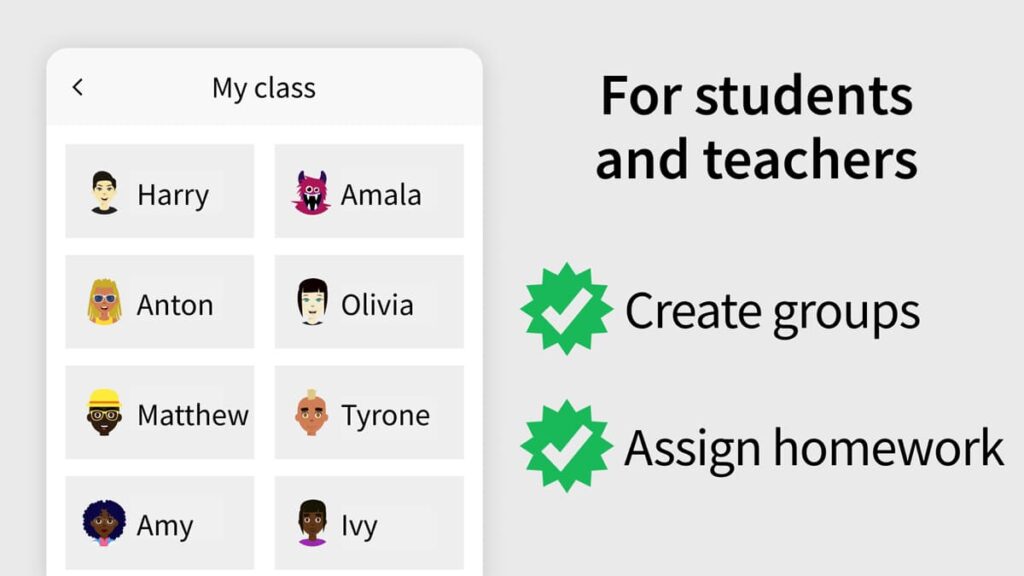The image size is (1024, 576).
Task: Click Anton's avatar with sunglasses
Action: point(104,302)
